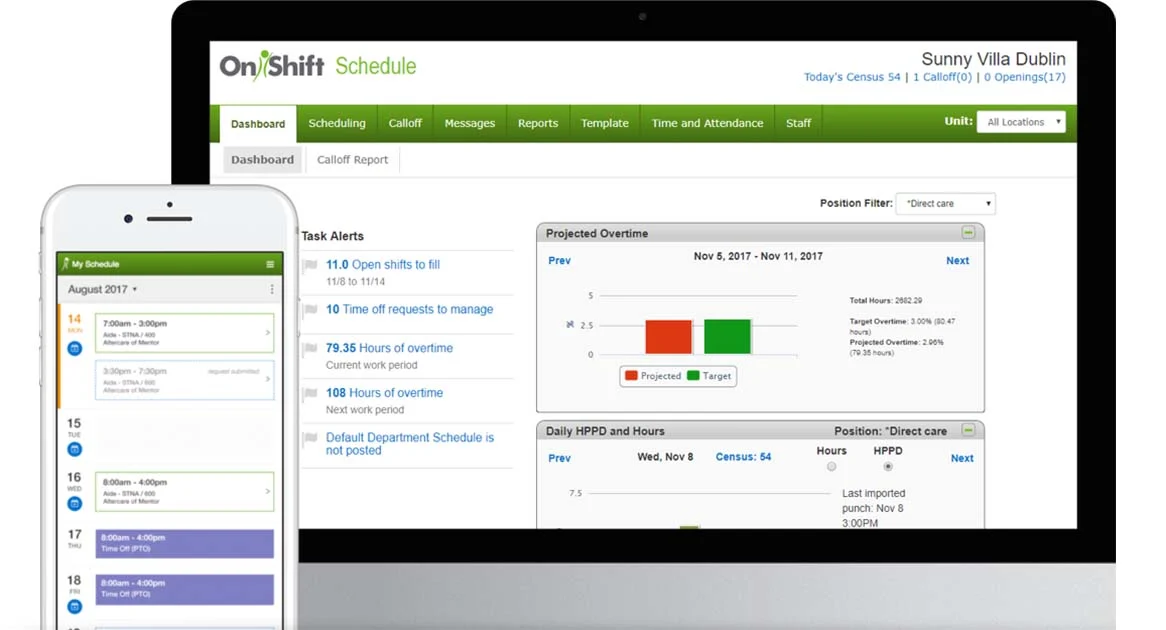Screen dimensions: 1166x630
Task: Go to next week in Projected Overtime
Action: 957,261
